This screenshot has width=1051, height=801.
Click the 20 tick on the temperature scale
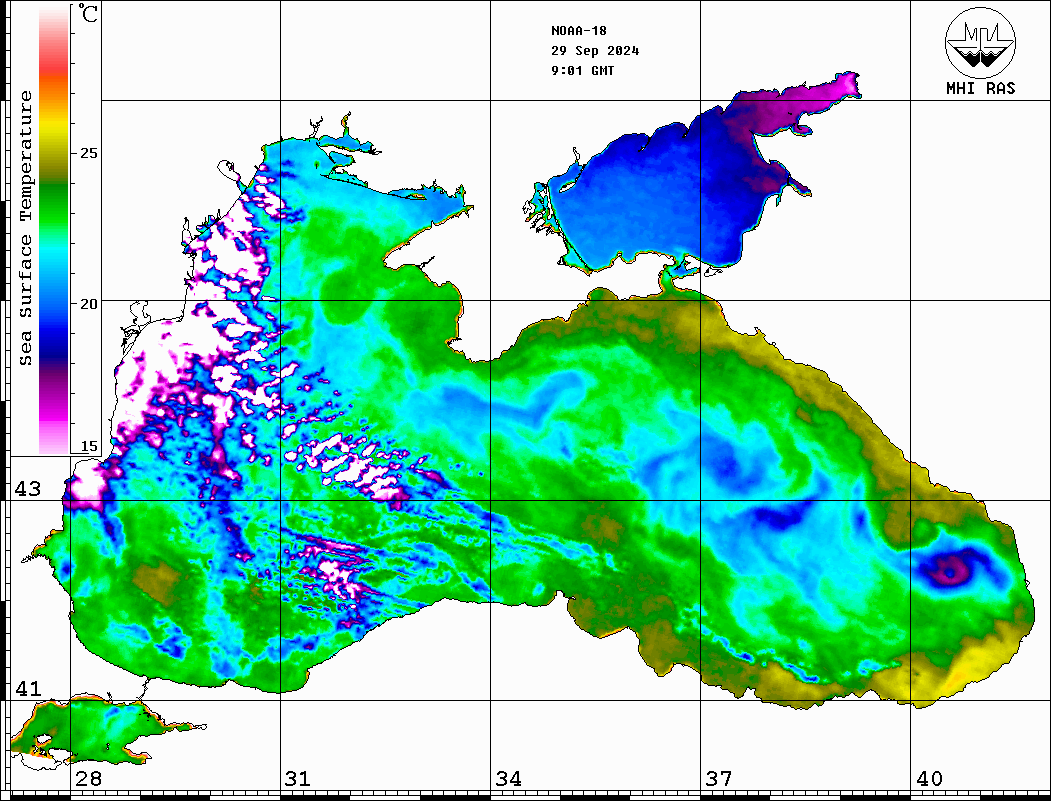[88, 304]
